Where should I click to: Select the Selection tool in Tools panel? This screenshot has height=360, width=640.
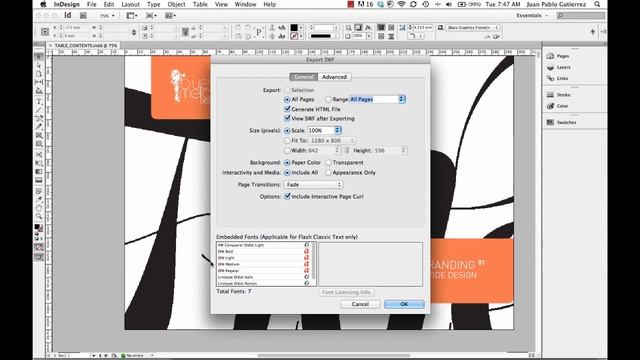pos(39,57)
